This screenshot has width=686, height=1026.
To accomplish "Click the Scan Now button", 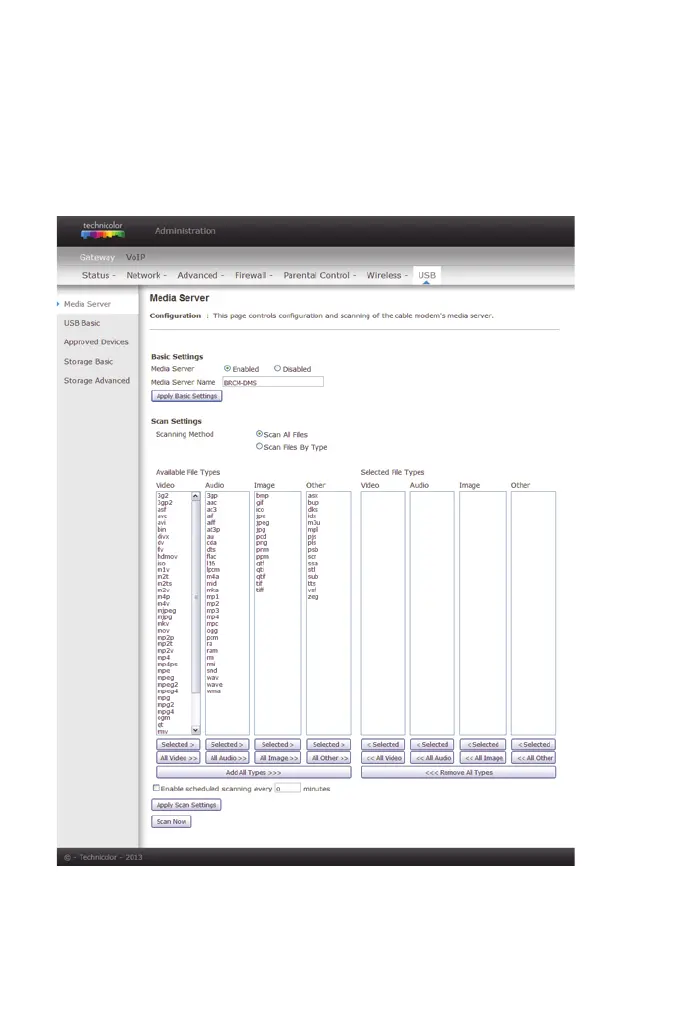I will tap(171, 821).
